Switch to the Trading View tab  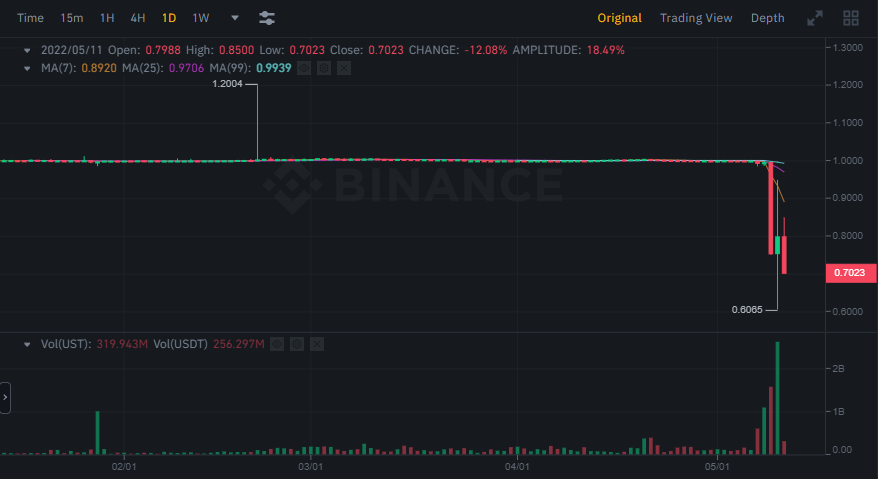click(695, 18)
